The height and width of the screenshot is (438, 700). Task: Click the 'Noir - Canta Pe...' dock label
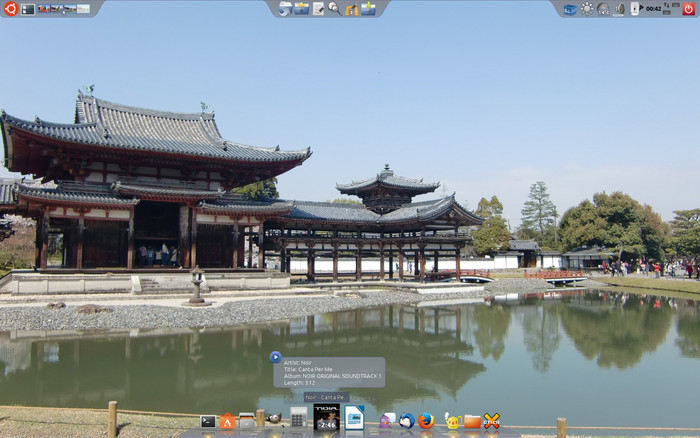pyautogui.click(x=326, y=397)
